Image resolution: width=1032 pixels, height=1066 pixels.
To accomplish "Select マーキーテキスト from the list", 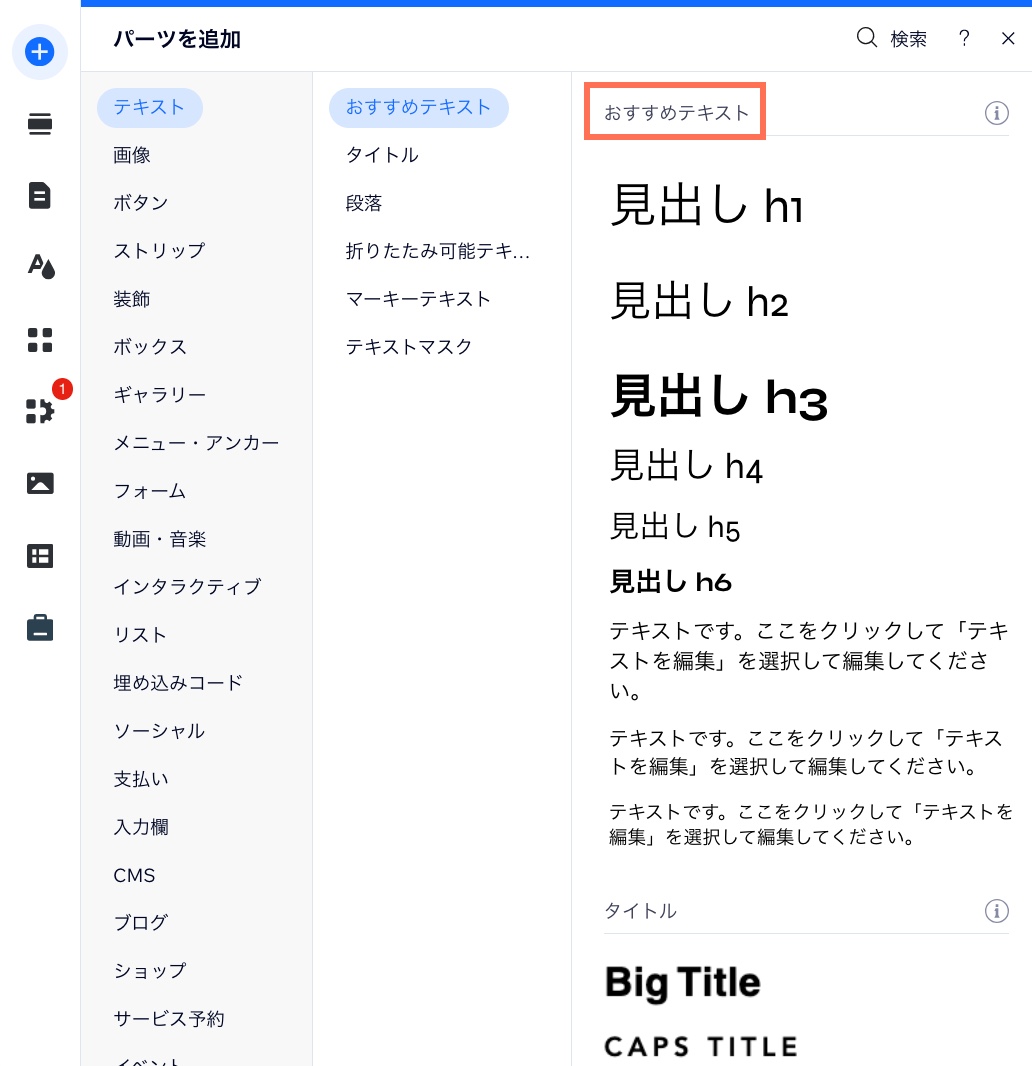I will point(418,298).
